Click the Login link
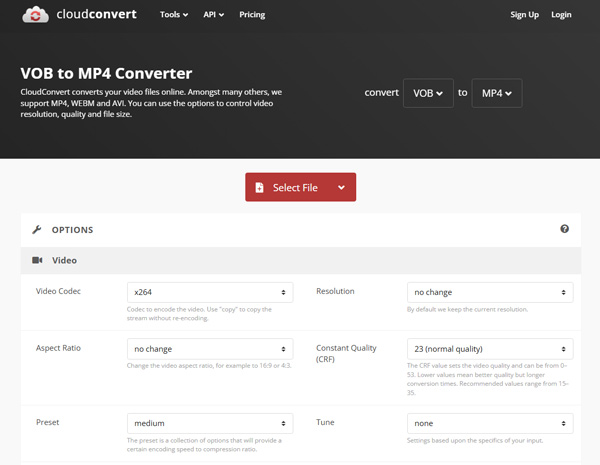The width and height of the screenshot is (600, 465). 561,15
